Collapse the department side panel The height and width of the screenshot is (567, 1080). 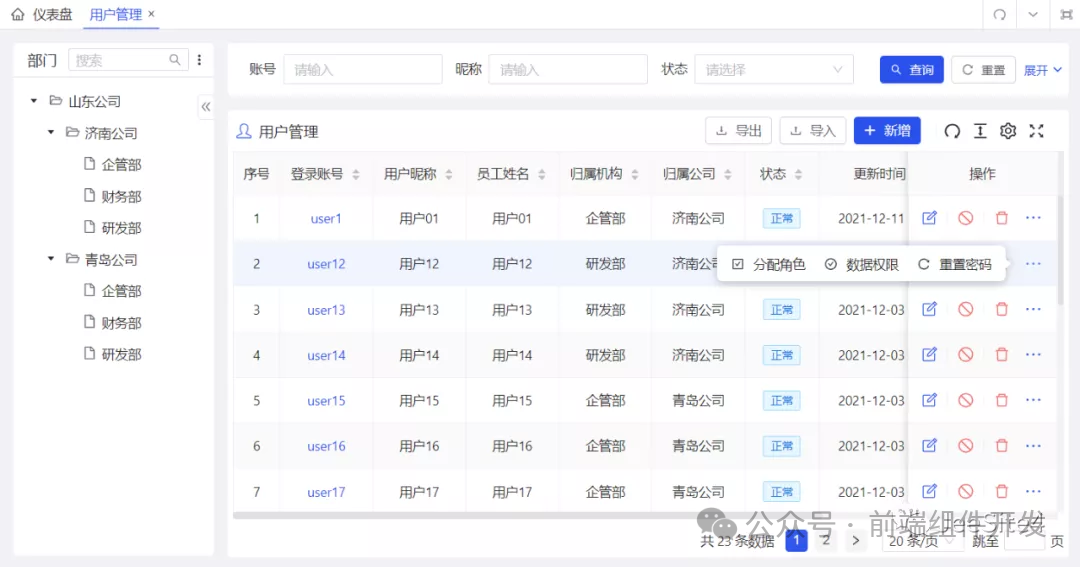pyautogui.click(x=205, y=107)
